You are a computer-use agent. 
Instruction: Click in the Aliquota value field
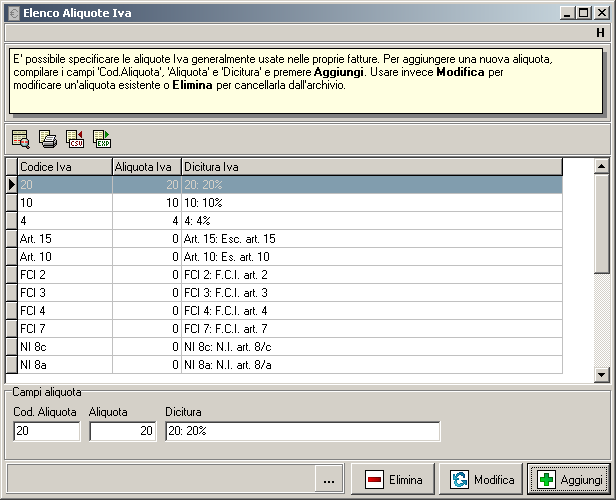click(123, 431)
